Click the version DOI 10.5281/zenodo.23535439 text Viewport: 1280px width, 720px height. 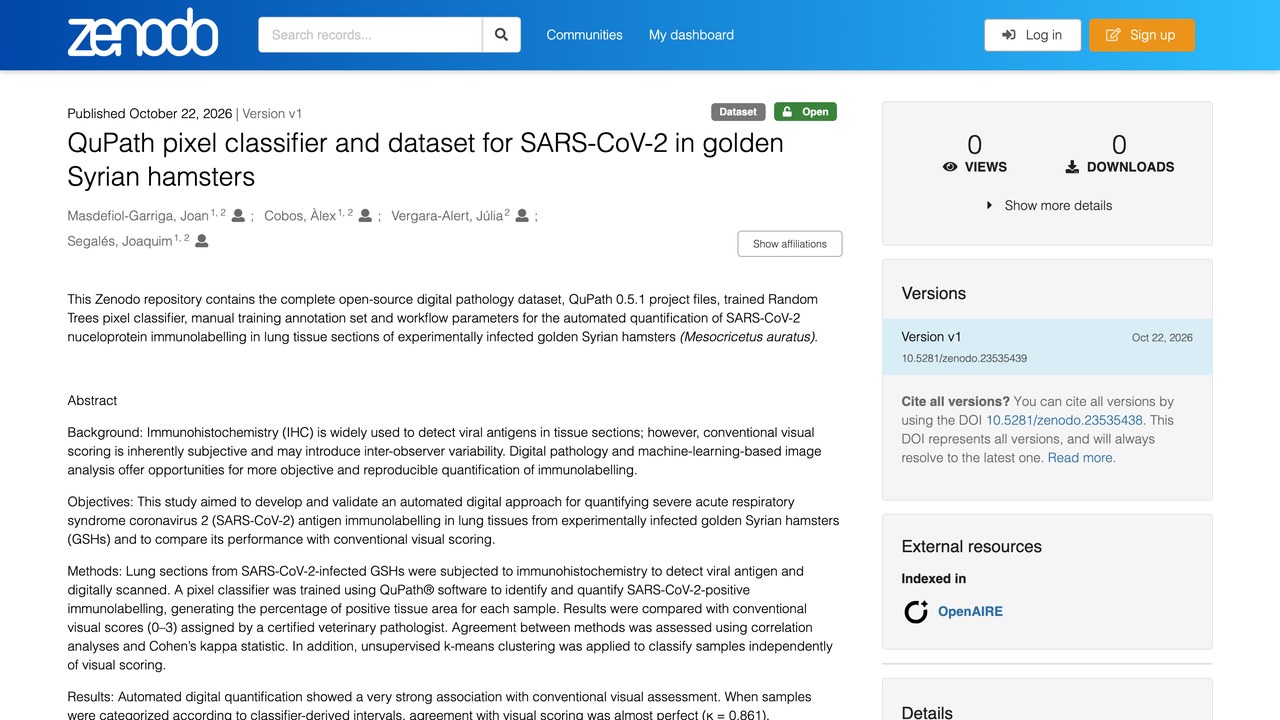pyautogui.click(x=964, y=358)
